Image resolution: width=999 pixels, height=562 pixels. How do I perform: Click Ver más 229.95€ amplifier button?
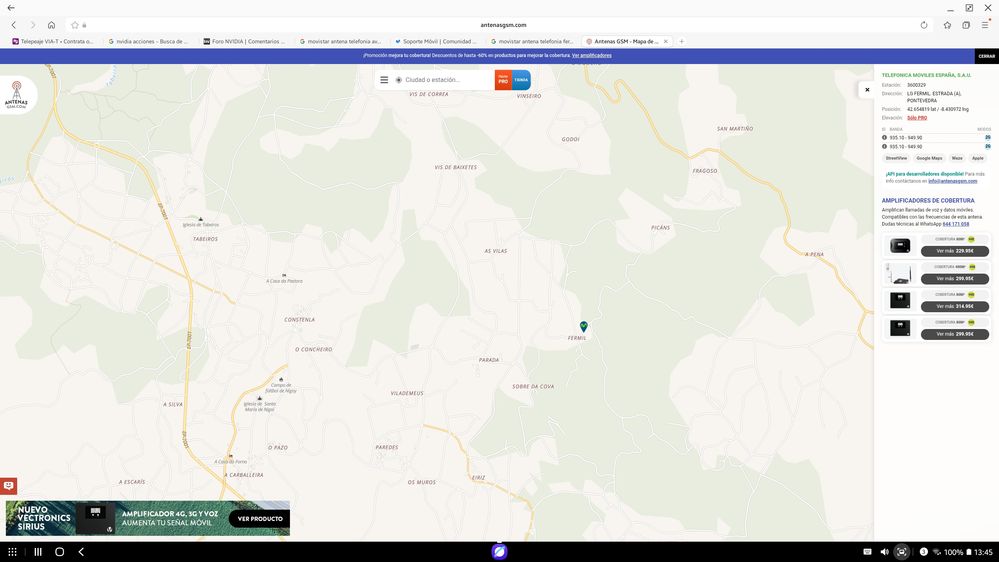pyautogui.click(x=954, y=251)
